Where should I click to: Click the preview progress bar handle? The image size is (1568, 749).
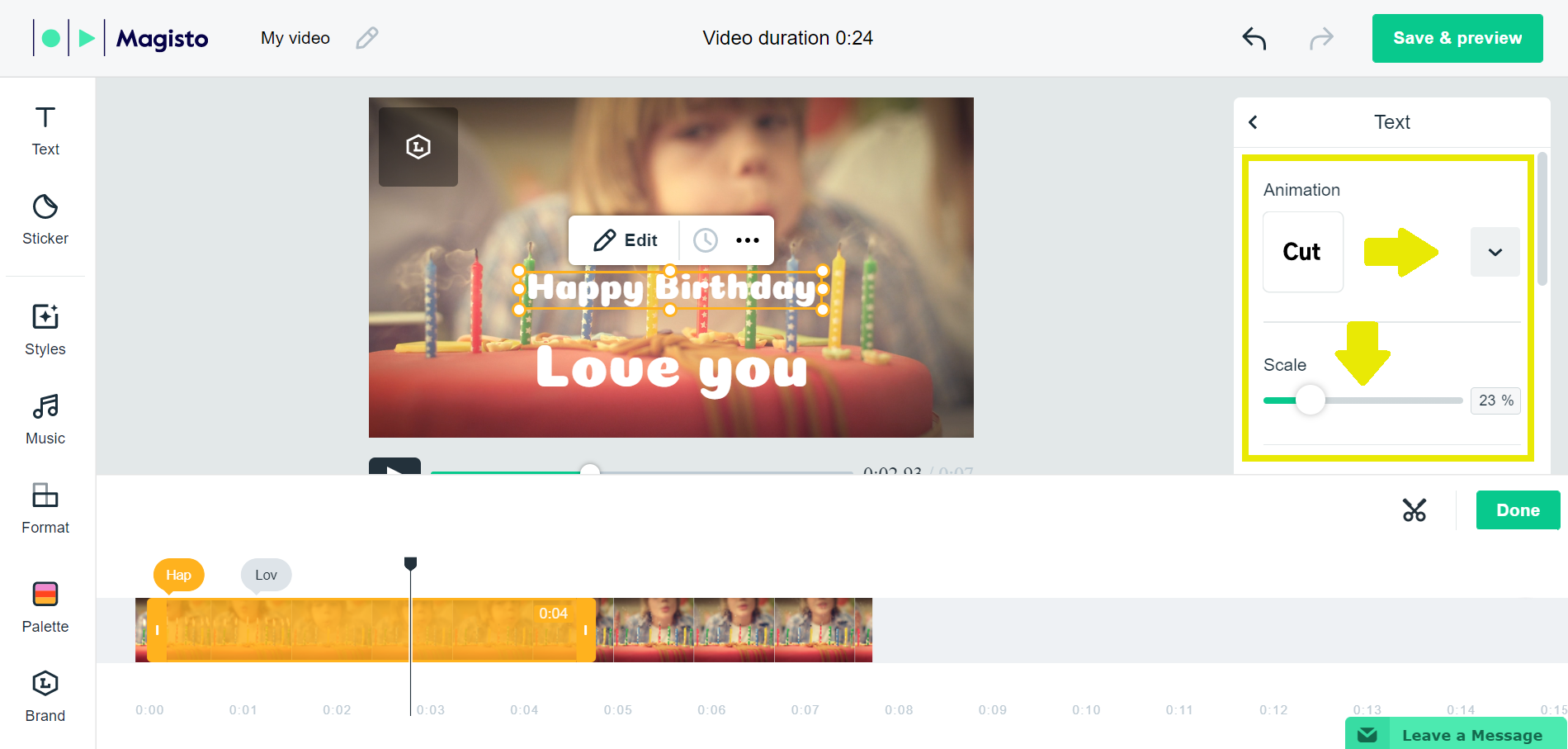pyautogui.click(x=589, y=471)
